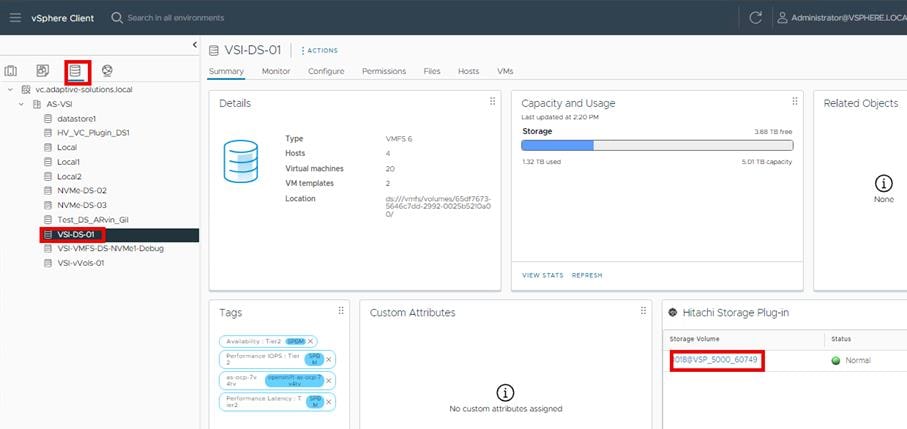This screenshot has height=429, width=907.
Task: Click the vSphere Client title
Action: pos(62,18)
